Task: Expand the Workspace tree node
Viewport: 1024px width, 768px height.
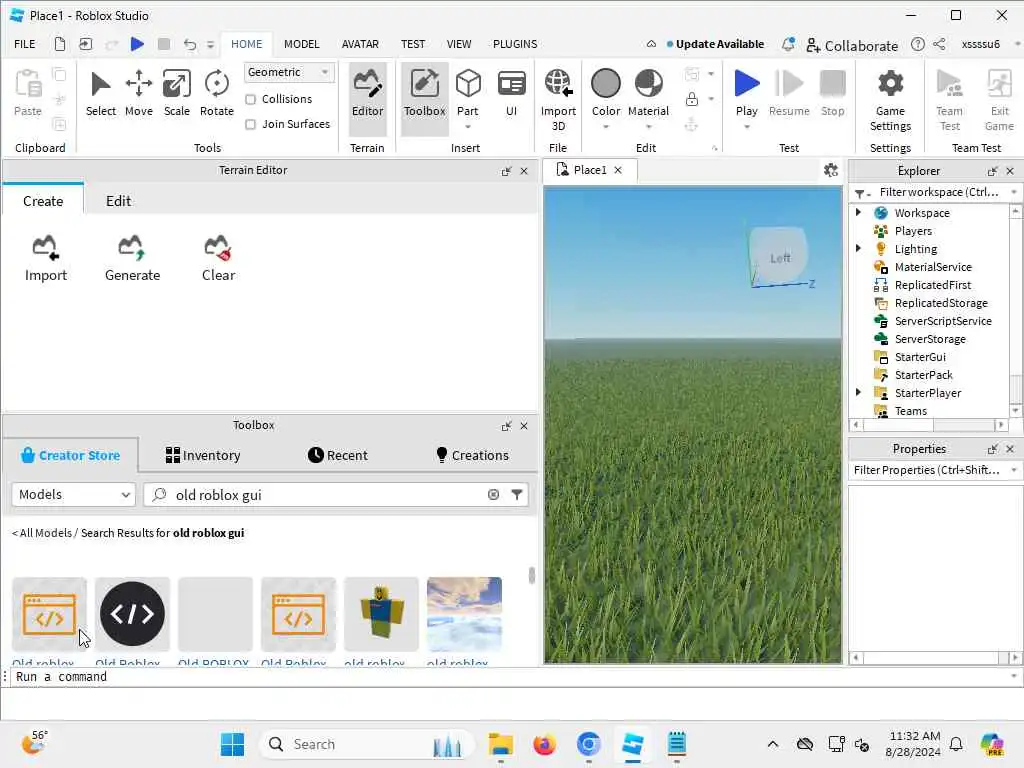Action: click(x=858, y=212)
